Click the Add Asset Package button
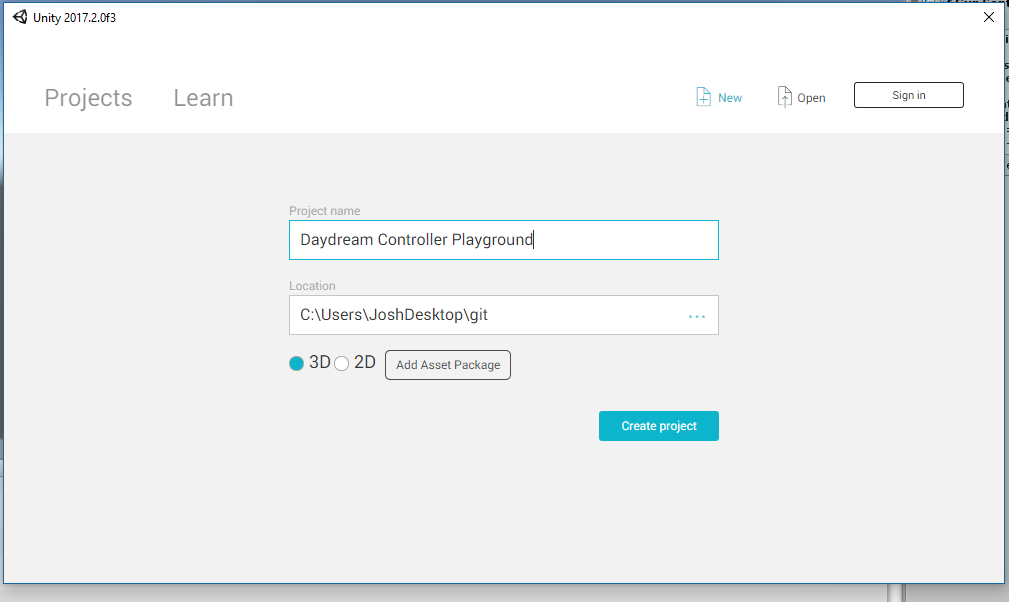This screenshot has width=1009, height=602. [448, 365]
